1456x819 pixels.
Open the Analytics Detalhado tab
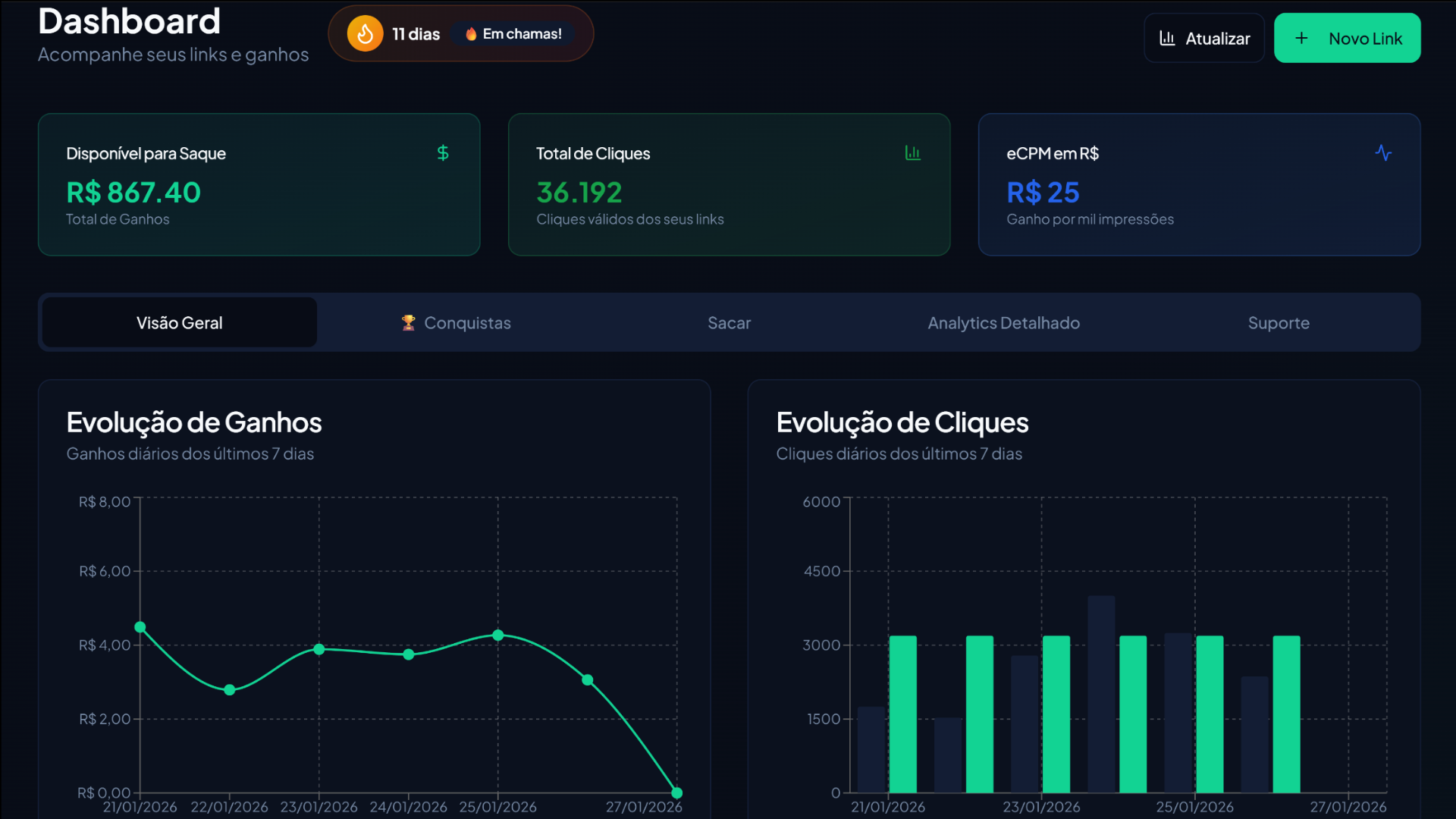click(x=1003, y=323)
